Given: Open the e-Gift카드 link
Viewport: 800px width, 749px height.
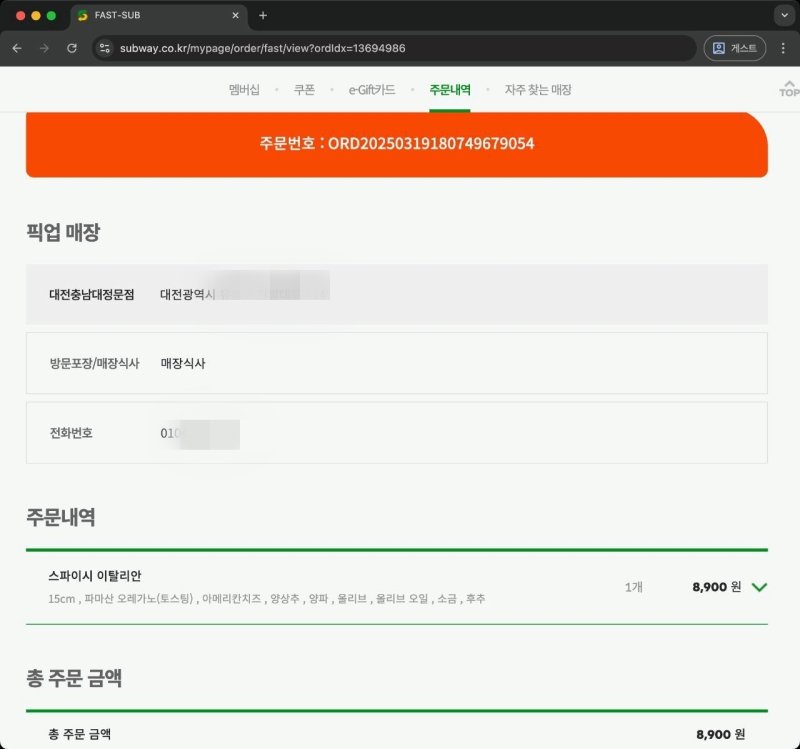Looking at the screenshot, I should (x=376, y=89).
